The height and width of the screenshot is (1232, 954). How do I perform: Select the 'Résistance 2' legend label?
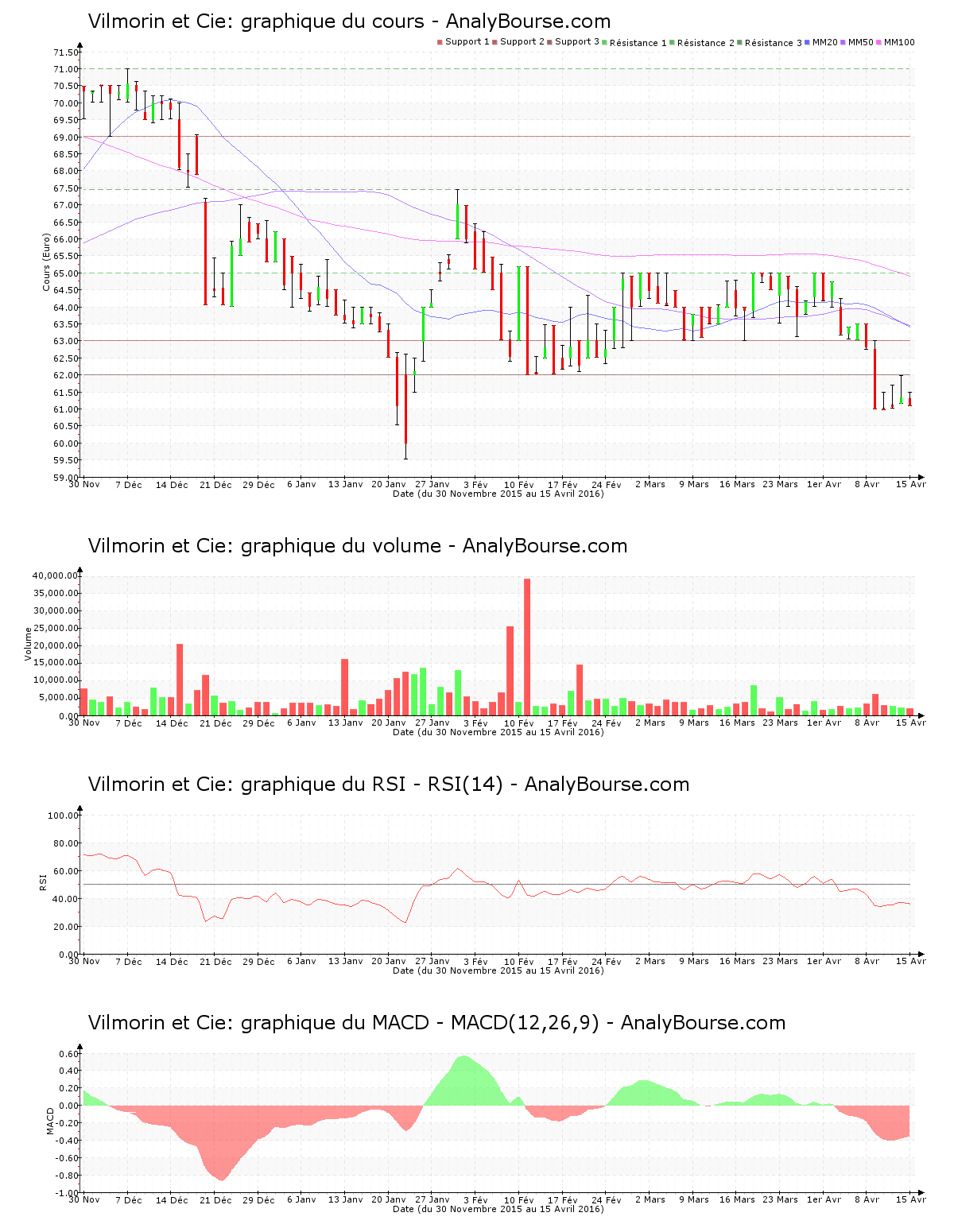[x=706, y=43]
